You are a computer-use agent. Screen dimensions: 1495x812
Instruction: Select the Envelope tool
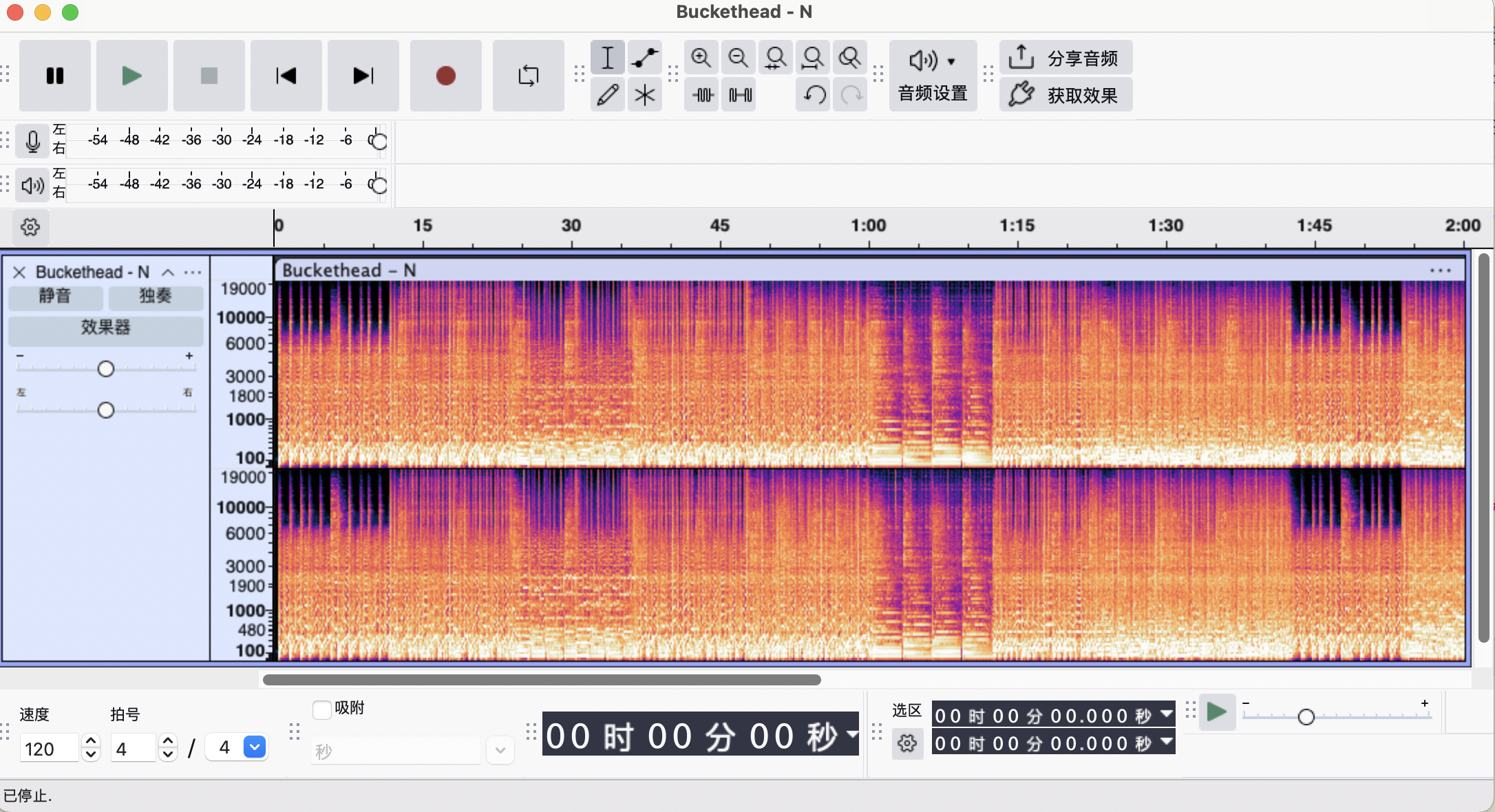644,58
